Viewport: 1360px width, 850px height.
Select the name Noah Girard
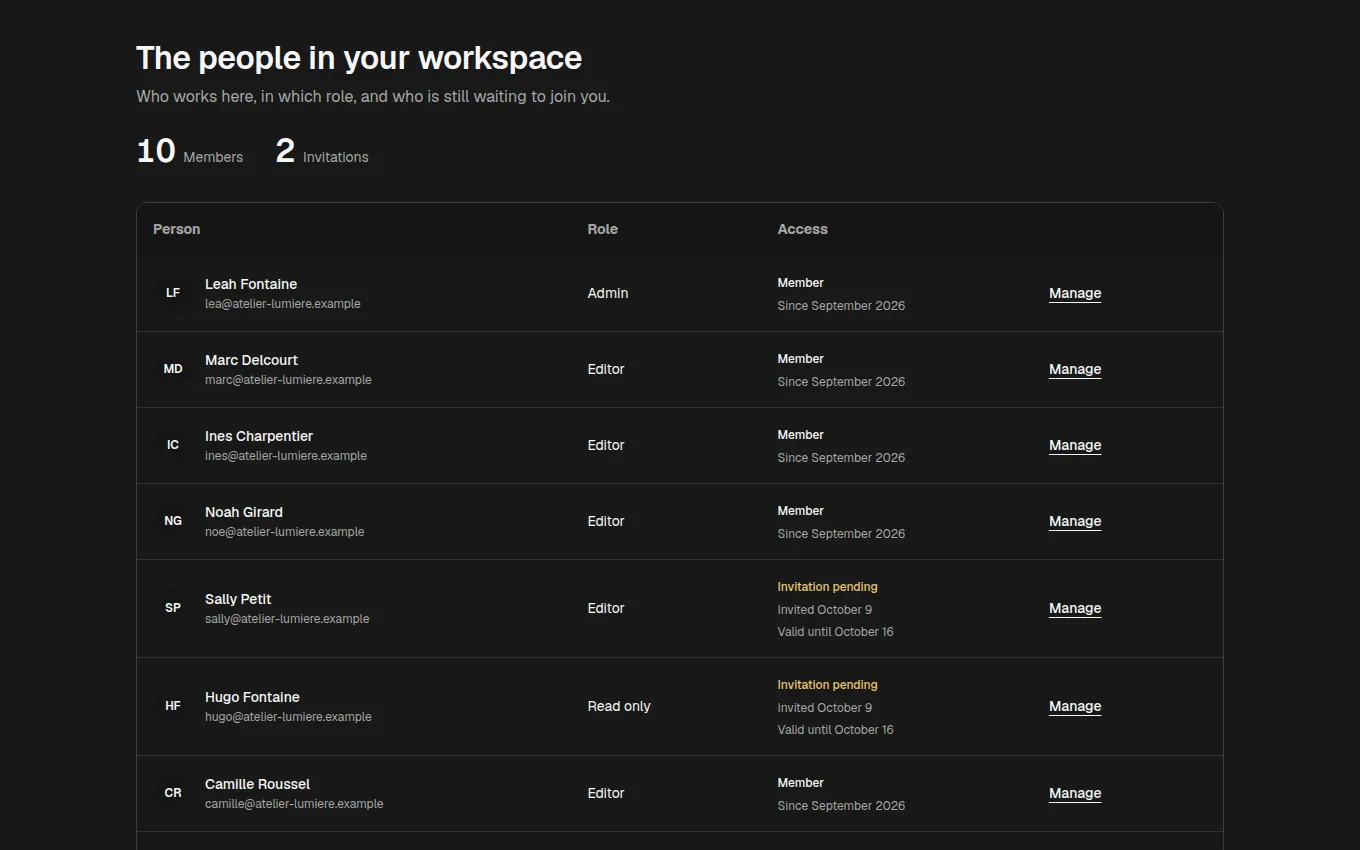pos(244,512)
